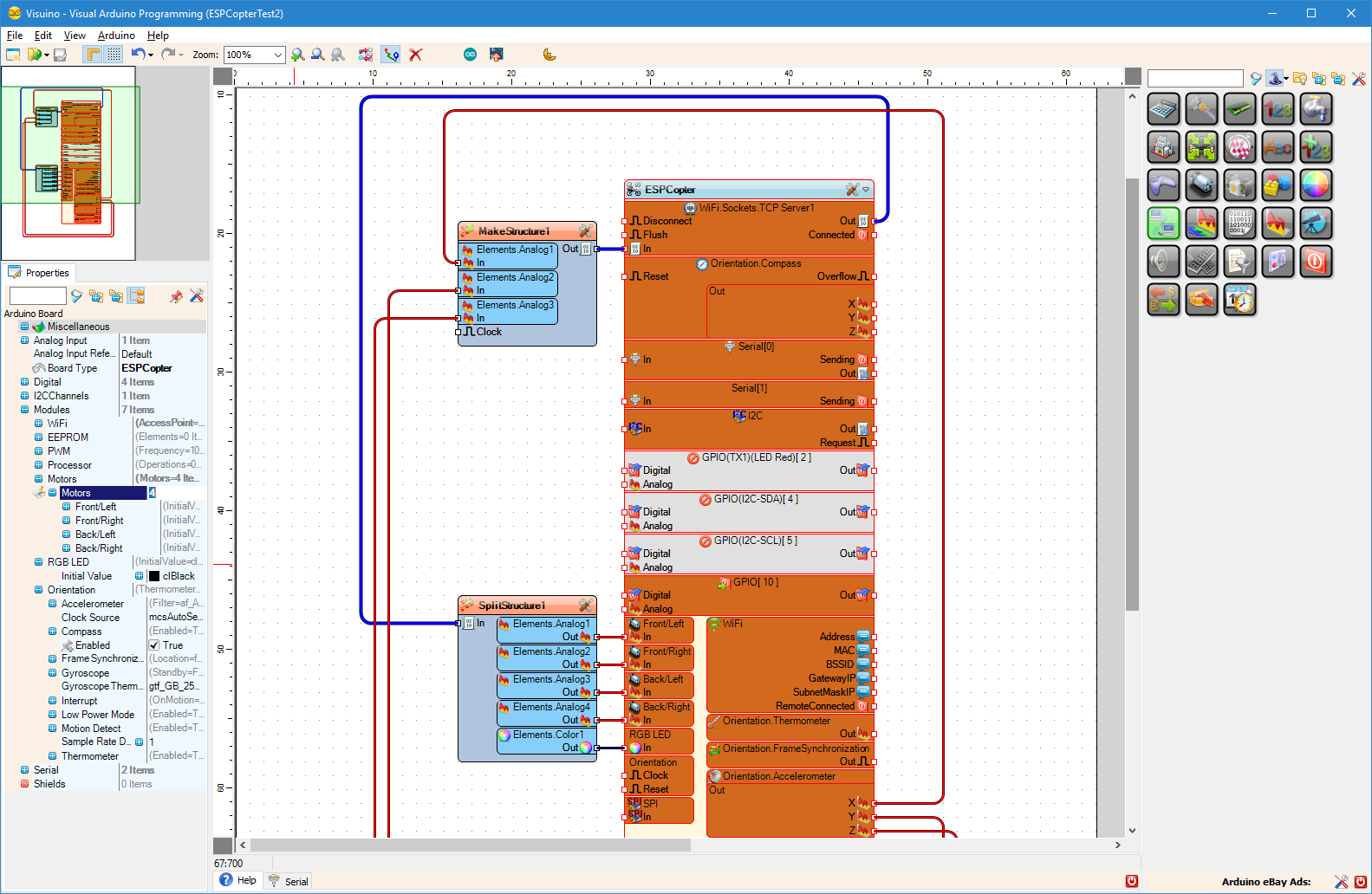
Task: Select the calculator Math component category
Action: 1163,109
